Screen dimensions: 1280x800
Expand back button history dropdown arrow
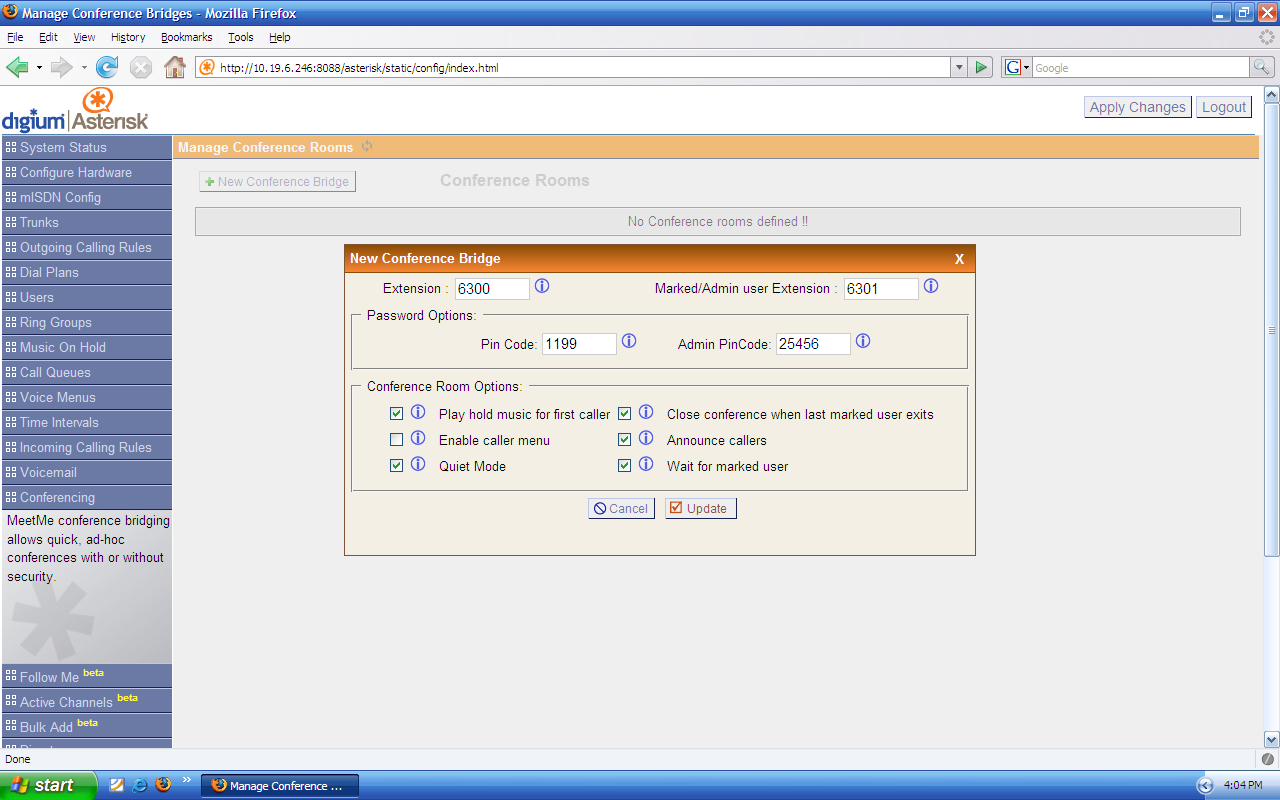40,67
